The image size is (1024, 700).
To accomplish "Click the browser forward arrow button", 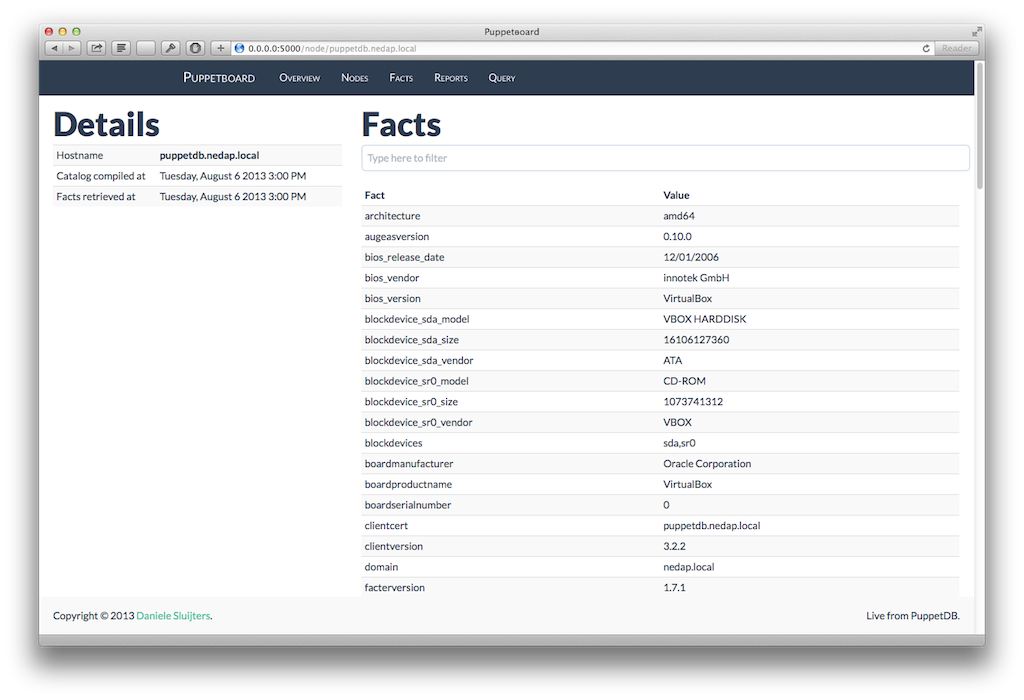I will pyautogui.click(x=71, y=48).
